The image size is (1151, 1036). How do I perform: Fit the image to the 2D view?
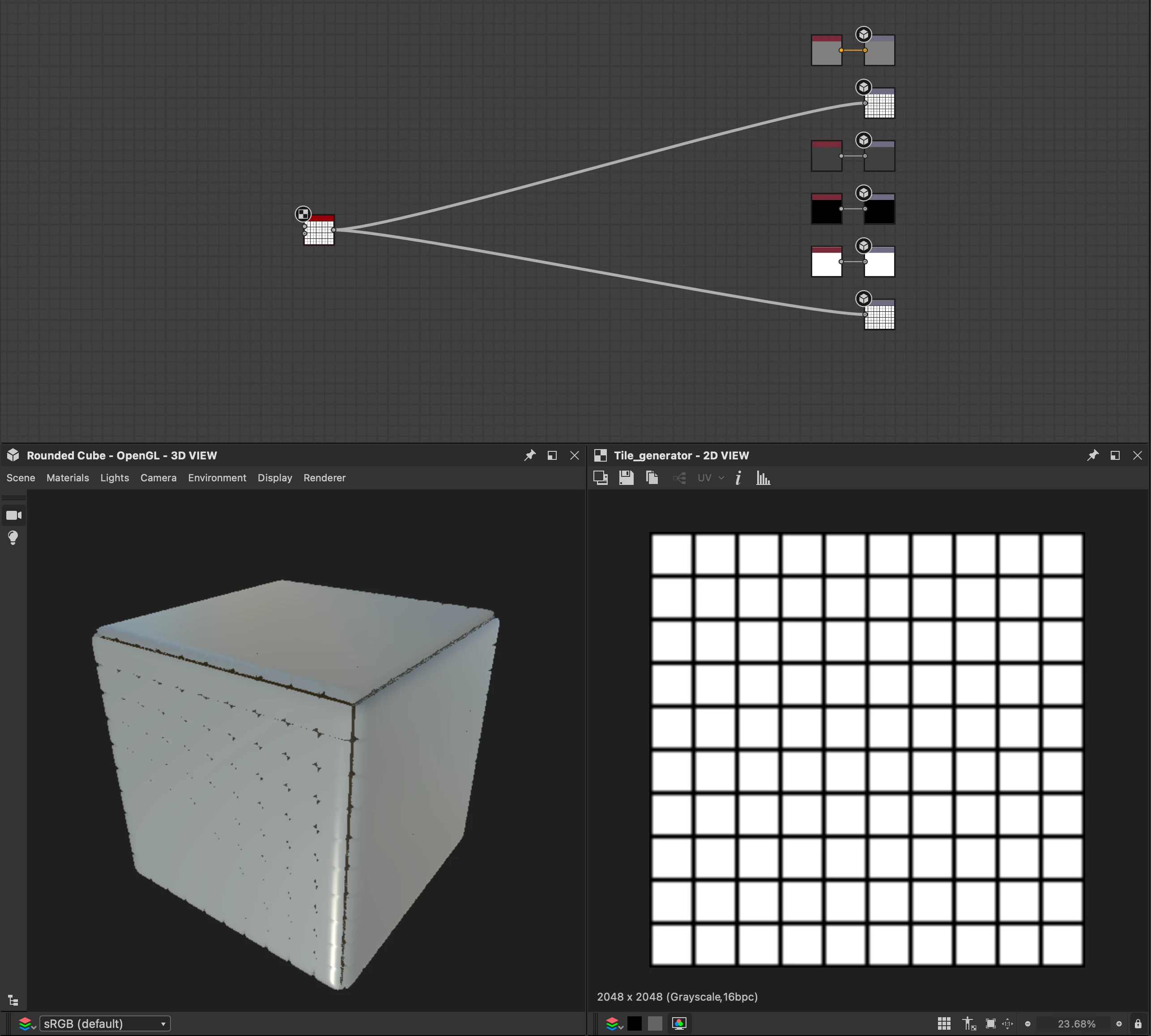[990, 1023]
